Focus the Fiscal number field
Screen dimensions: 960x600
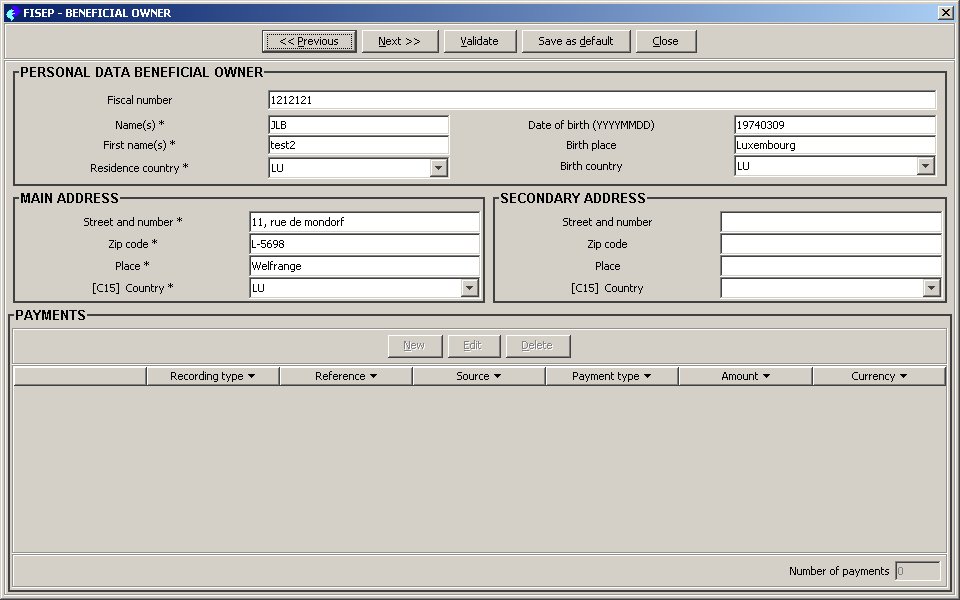(601, 100)
